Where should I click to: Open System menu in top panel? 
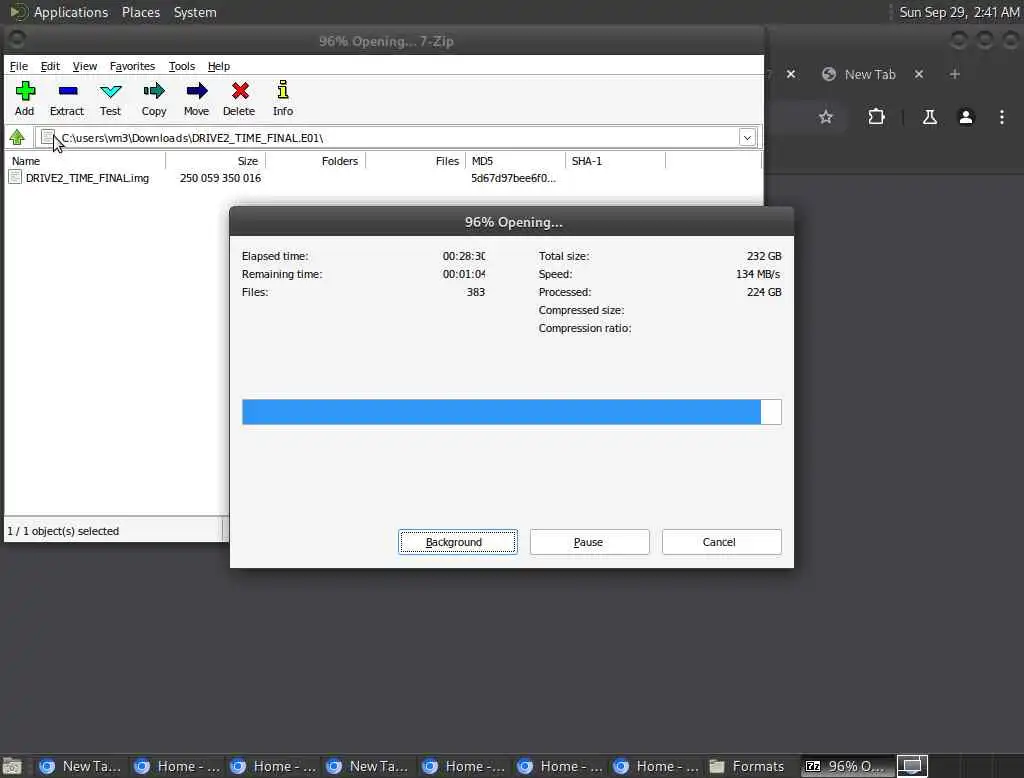pos(195,12)
